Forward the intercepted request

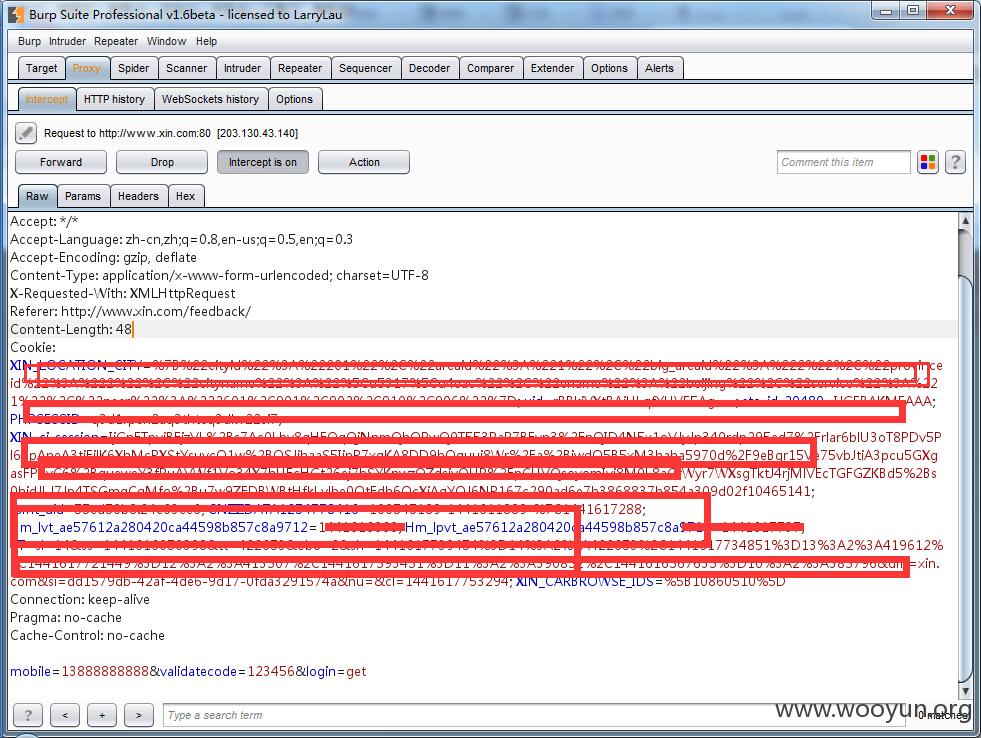point(61,162)
